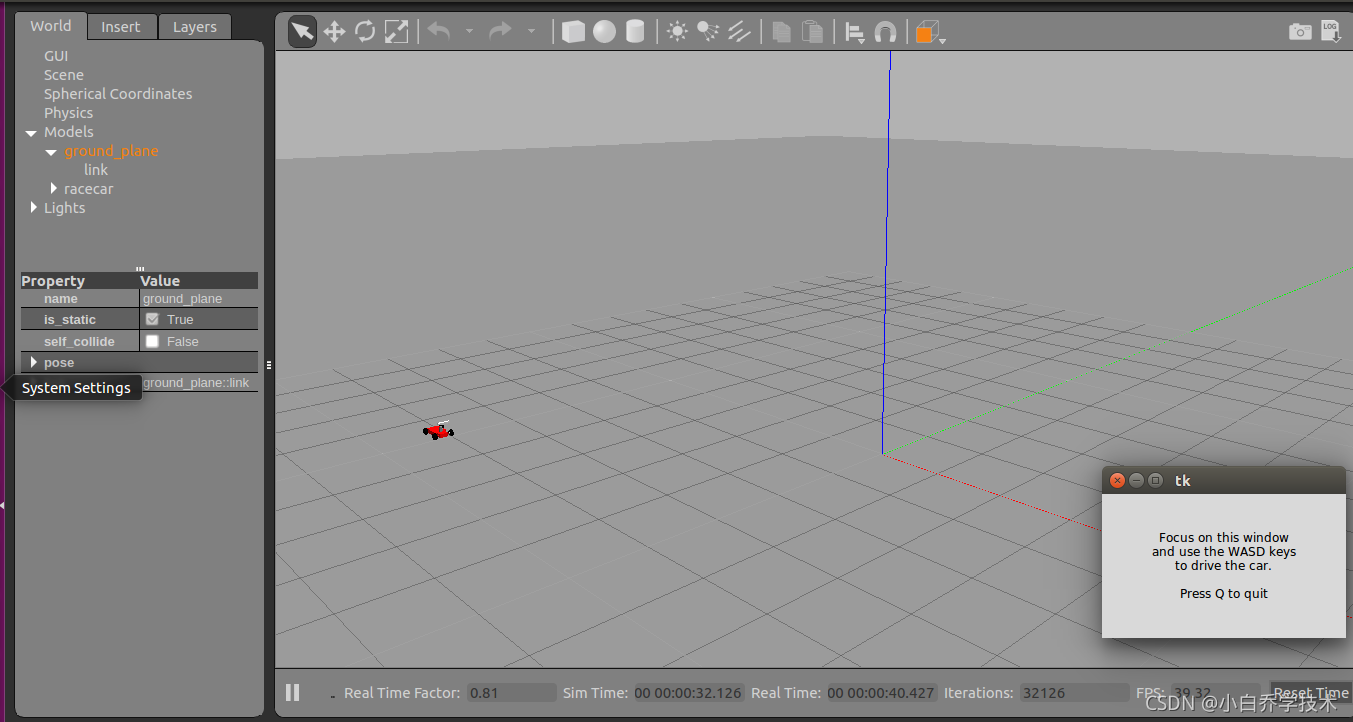Select Physics in the world tree
Image resolution: width=1353 pixels, height=722 pixels.
(x=68, y=113)
